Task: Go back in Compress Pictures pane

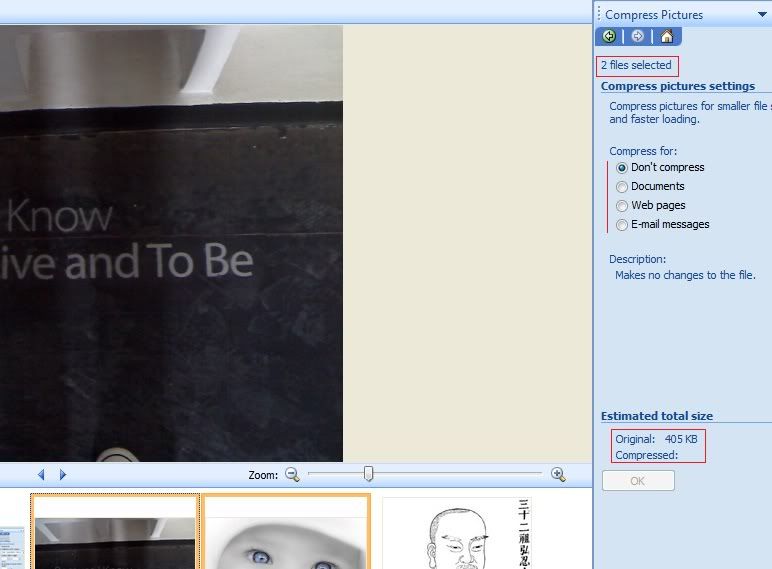Action: (609, 36)
